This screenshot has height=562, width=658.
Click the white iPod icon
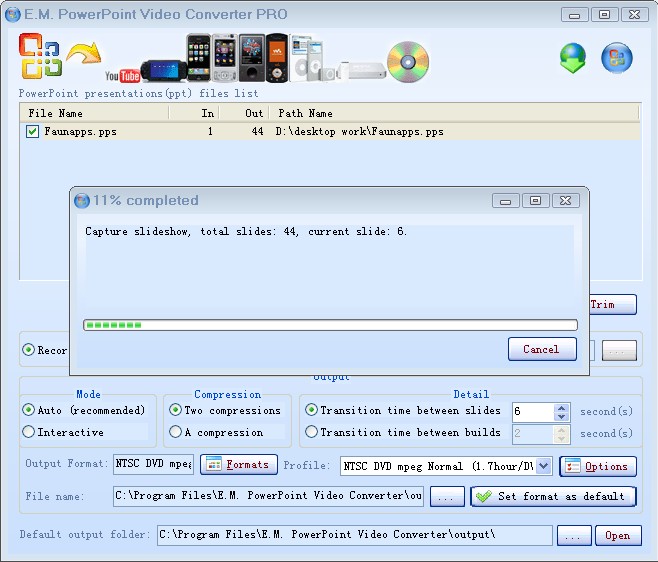point(306,58)
